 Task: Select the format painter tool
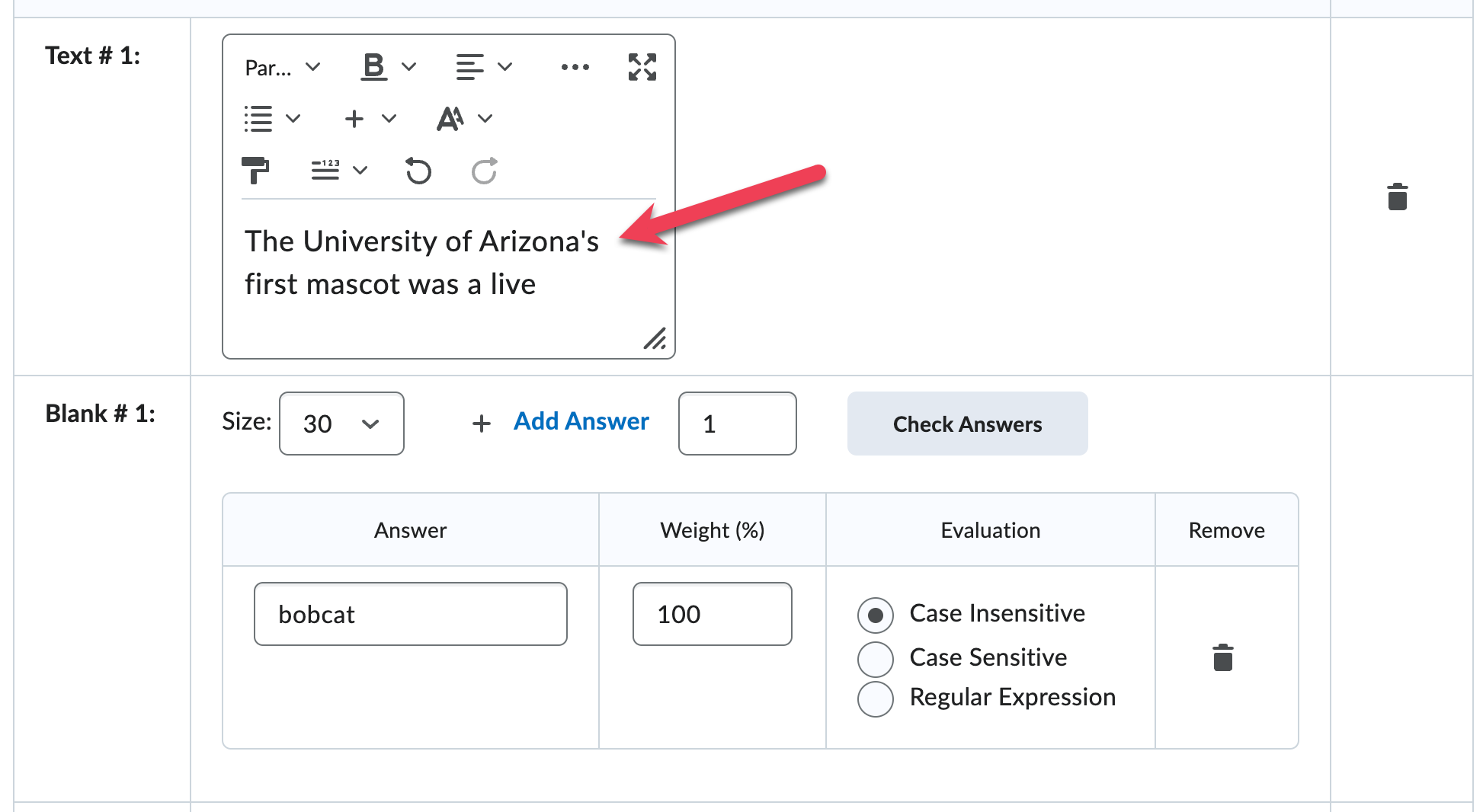pyautogui.click(x=255, y=171)
